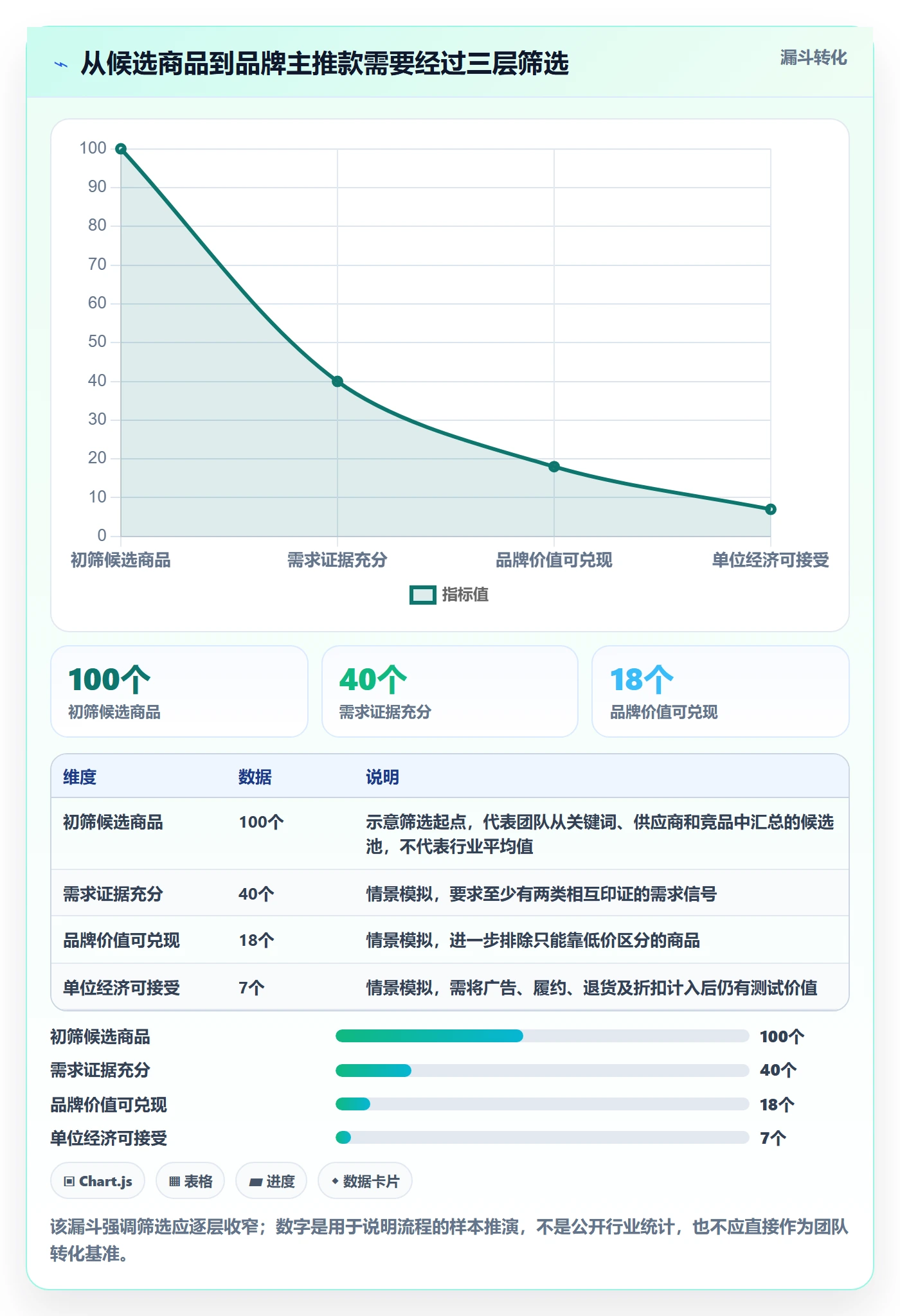Click the chart point at 单位经济可接受

(771, 510)
